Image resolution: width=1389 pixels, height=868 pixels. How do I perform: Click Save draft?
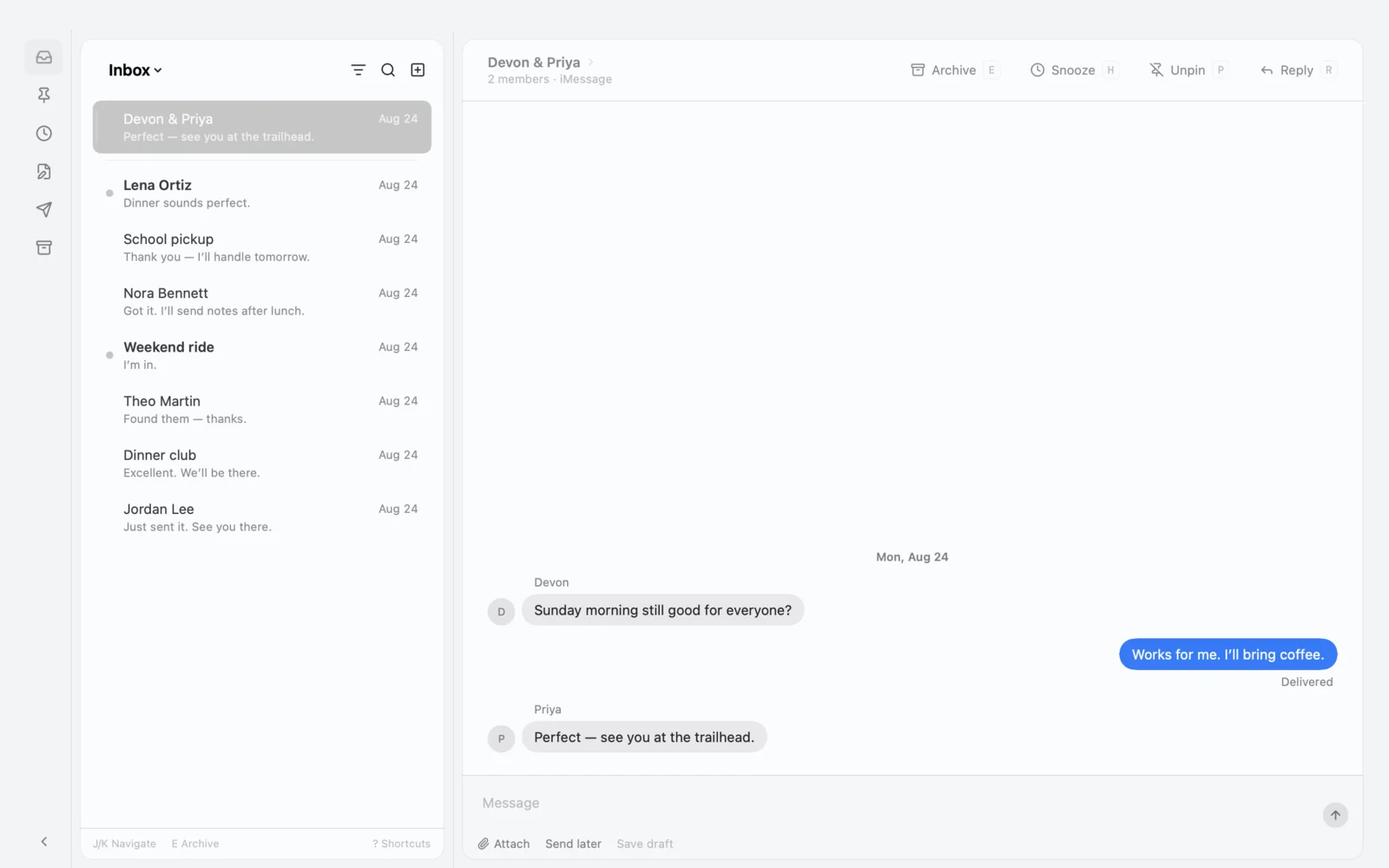tap(645, 844)
